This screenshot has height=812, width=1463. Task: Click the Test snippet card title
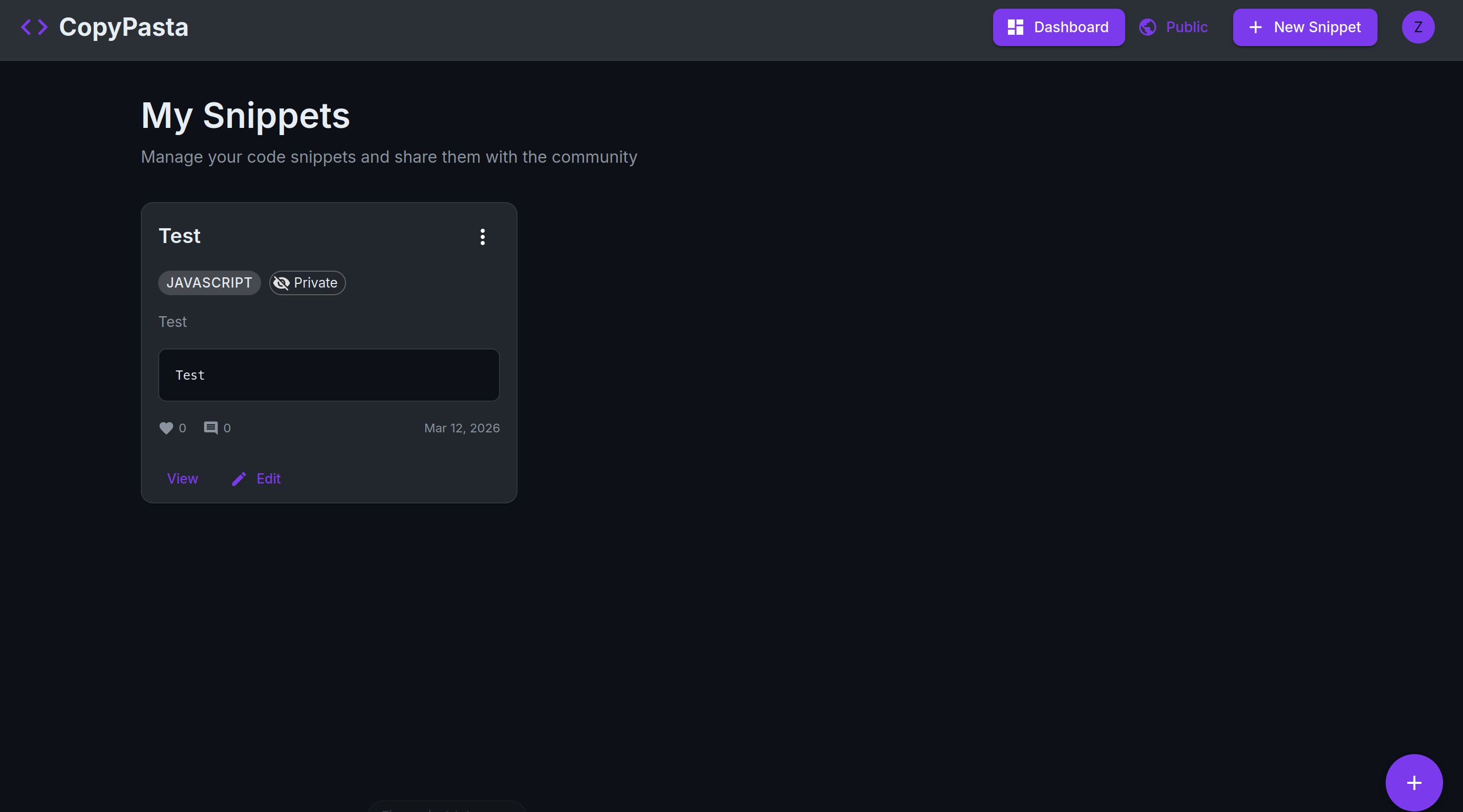click(180, 236)
